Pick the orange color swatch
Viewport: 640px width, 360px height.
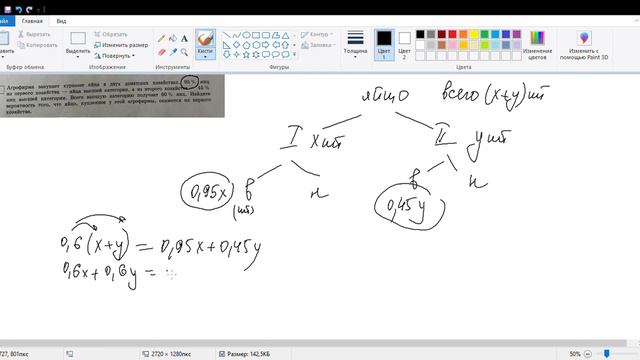(463, 34)
